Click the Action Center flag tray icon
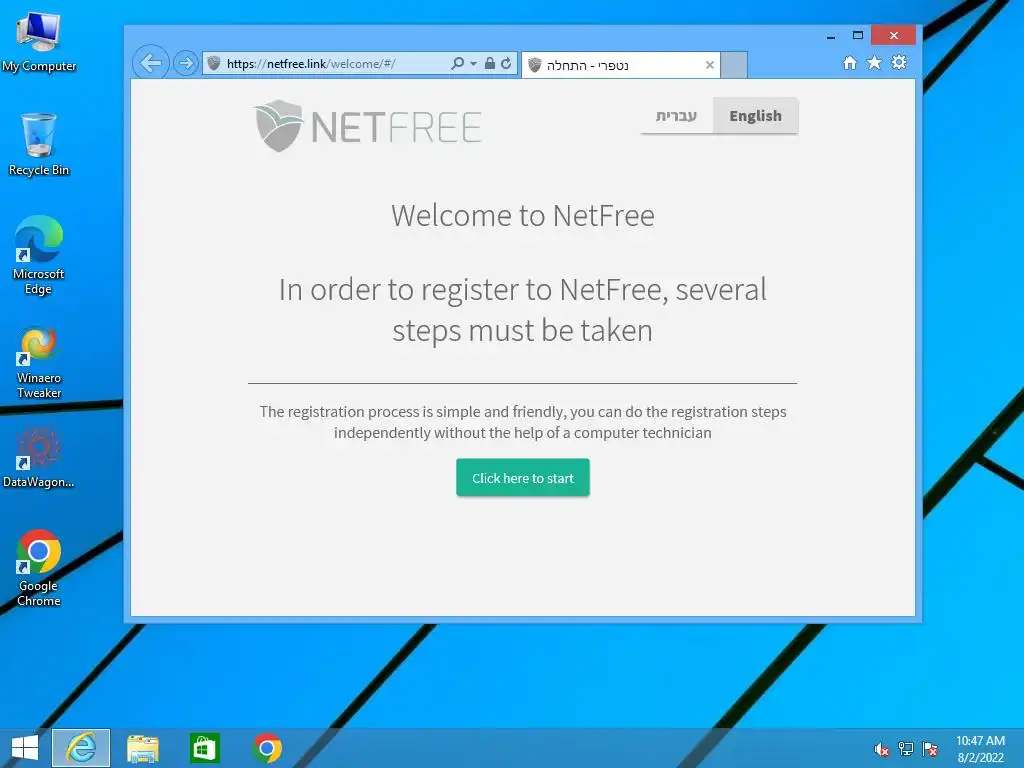 coord(930,749)
